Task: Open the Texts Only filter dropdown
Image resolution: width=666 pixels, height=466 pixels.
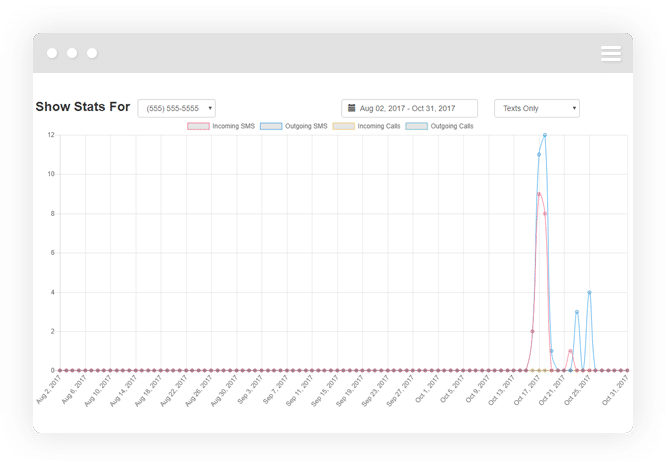Action: (x=537, y=108)
